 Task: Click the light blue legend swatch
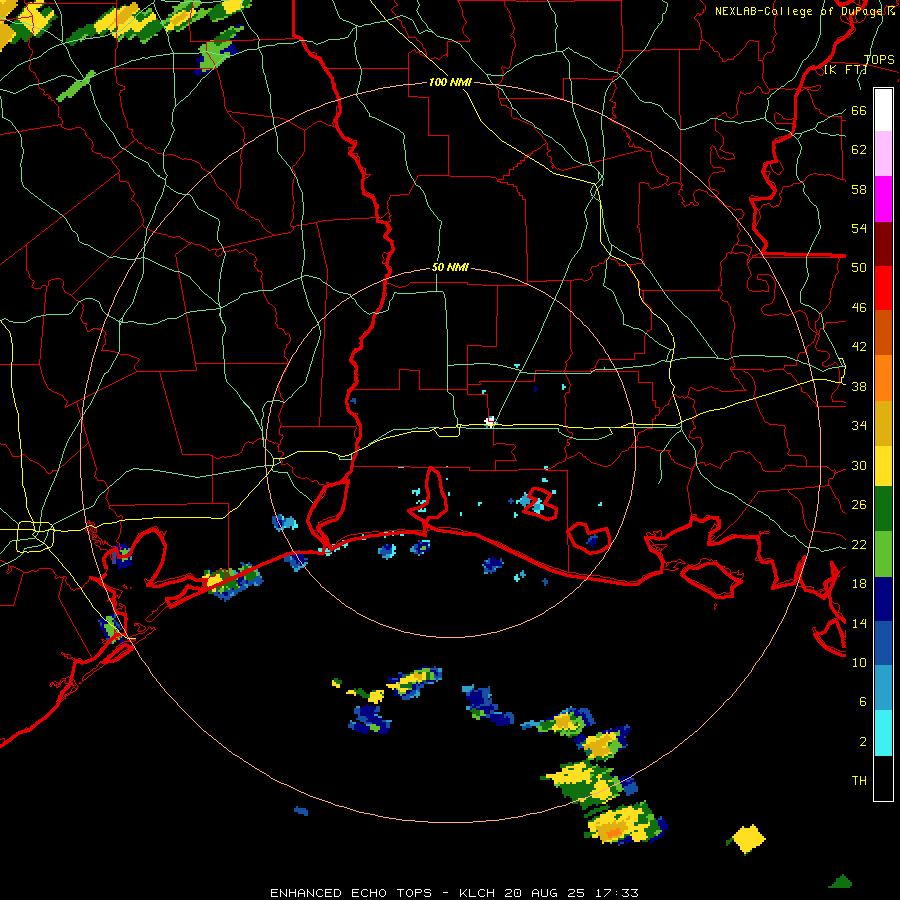click(883, 688)
